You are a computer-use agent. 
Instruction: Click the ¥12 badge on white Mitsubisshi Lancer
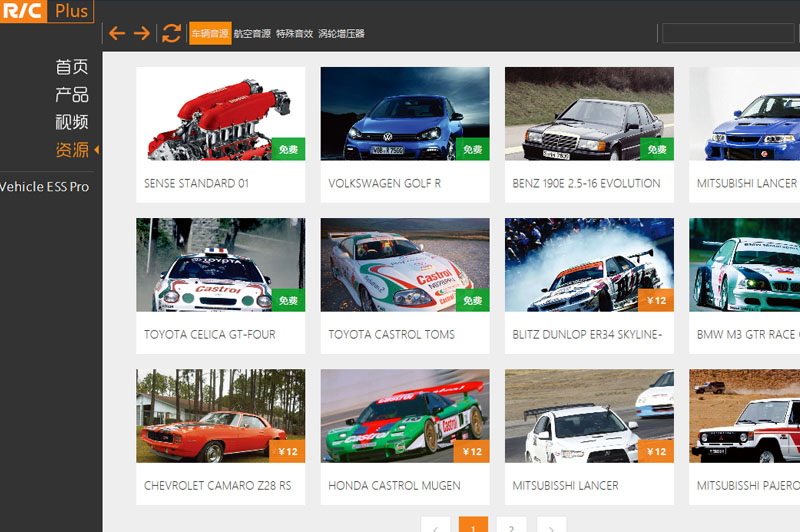tap(657, 451)
